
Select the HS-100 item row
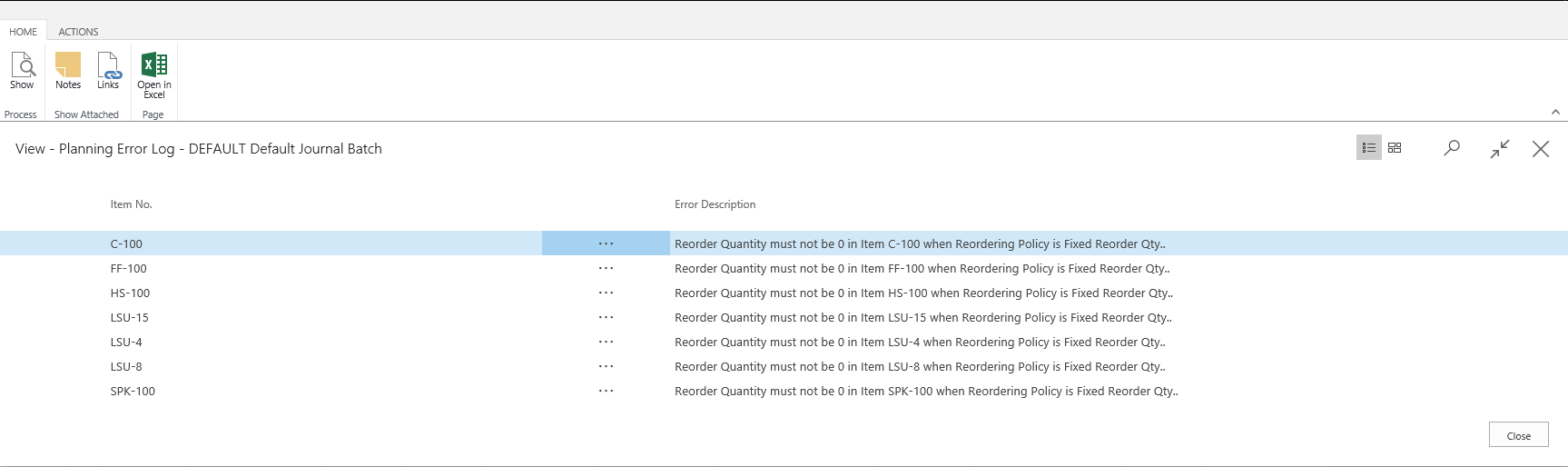(x=131, y=293)
